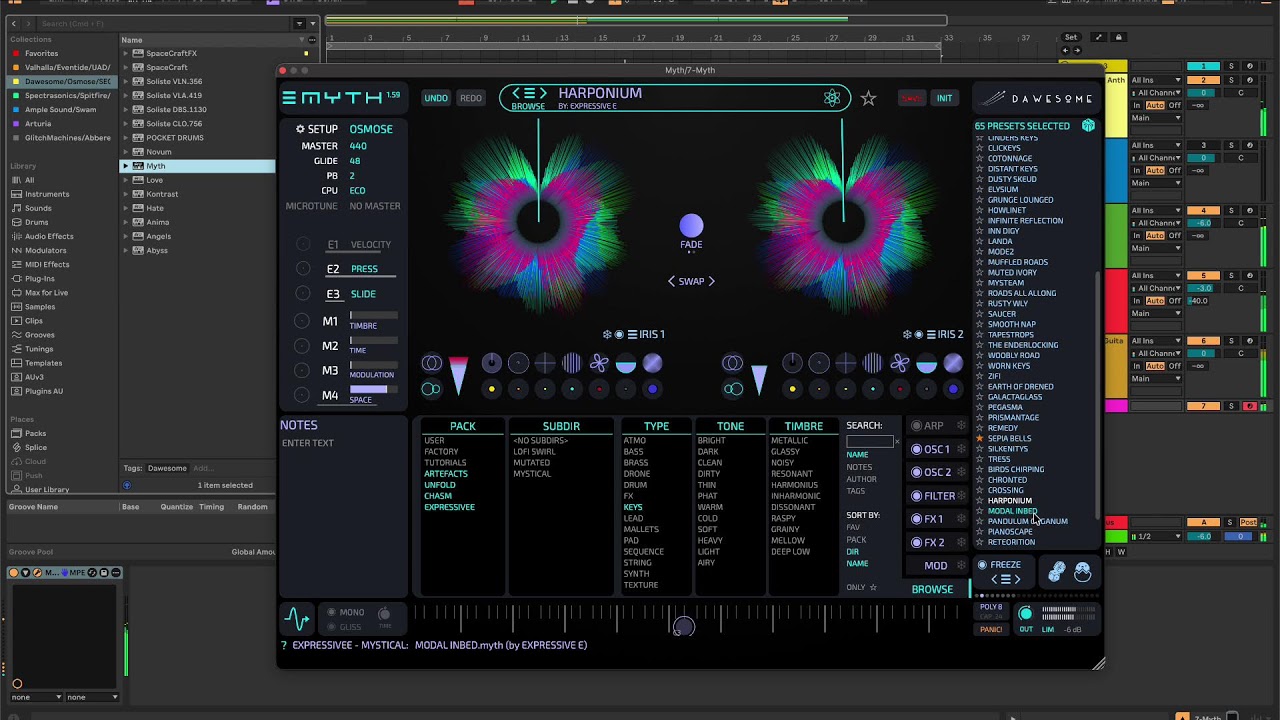Mark Harponium preset as favorite with star
The image size is (1280, 720).
click(x=868, y=98)
